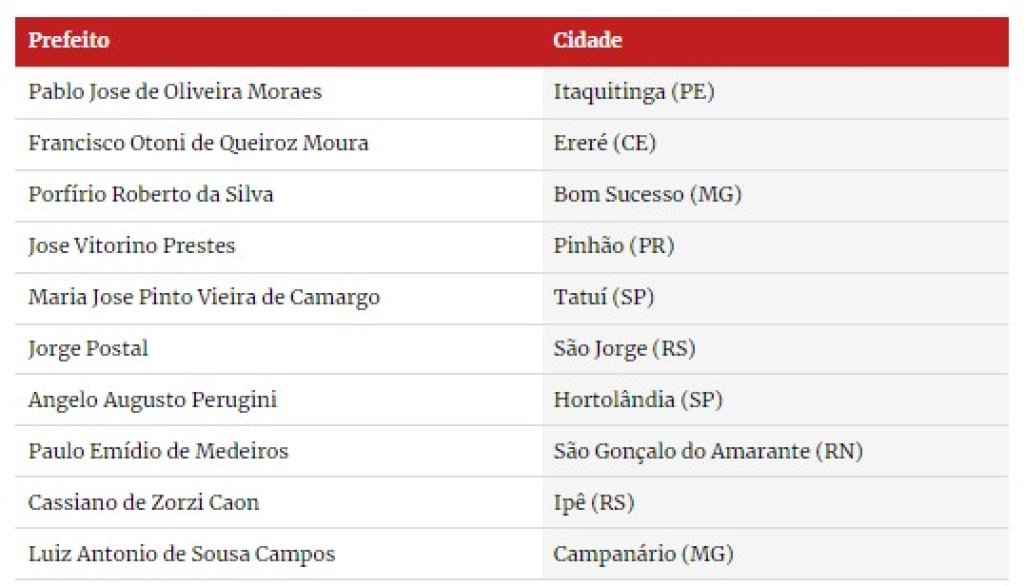Select Maria Jose Pinto Vieira de Camargo

click(x=204, y=297)
